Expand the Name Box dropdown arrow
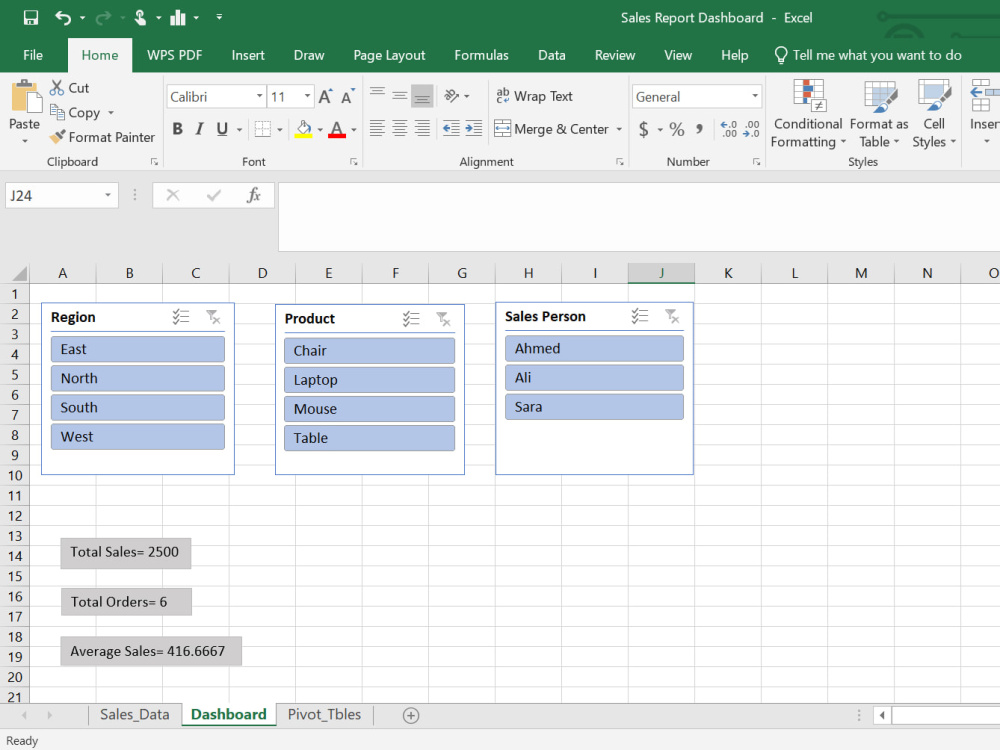 pyautogui.click(x=108, y=195)
